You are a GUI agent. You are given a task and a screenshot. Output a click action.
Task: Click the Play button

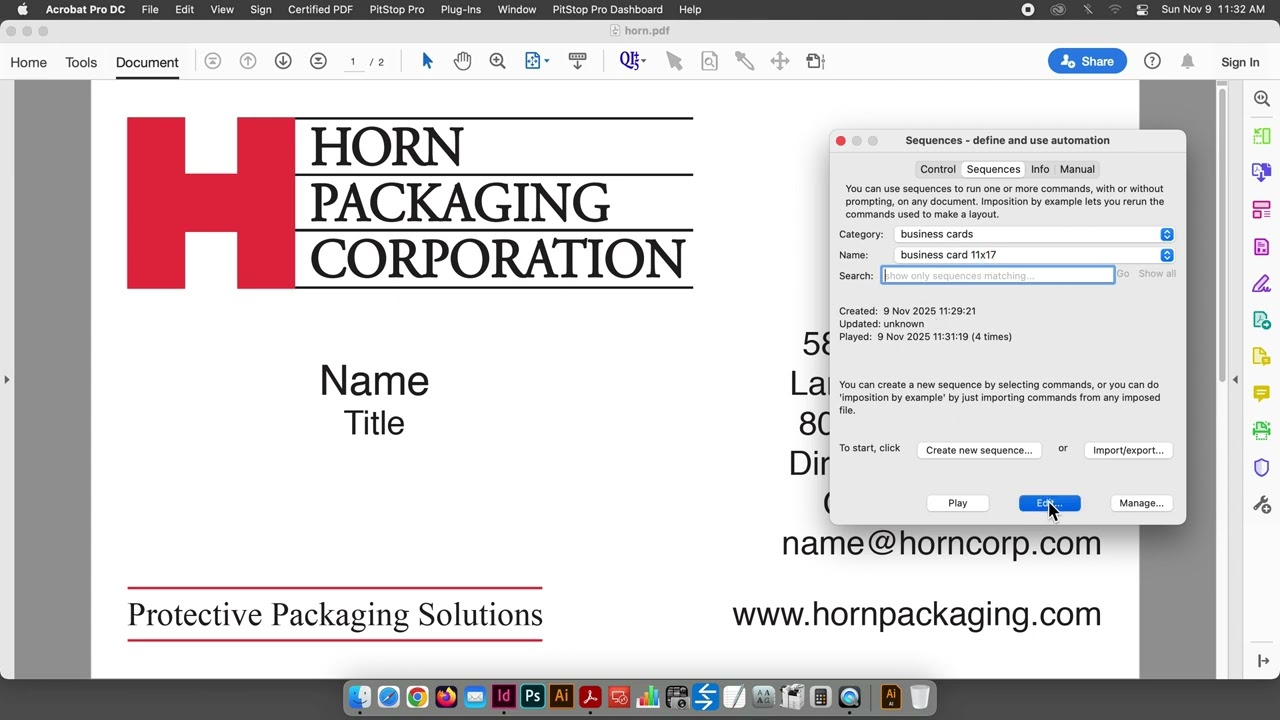pyautogui.click(x=958, y=503)
